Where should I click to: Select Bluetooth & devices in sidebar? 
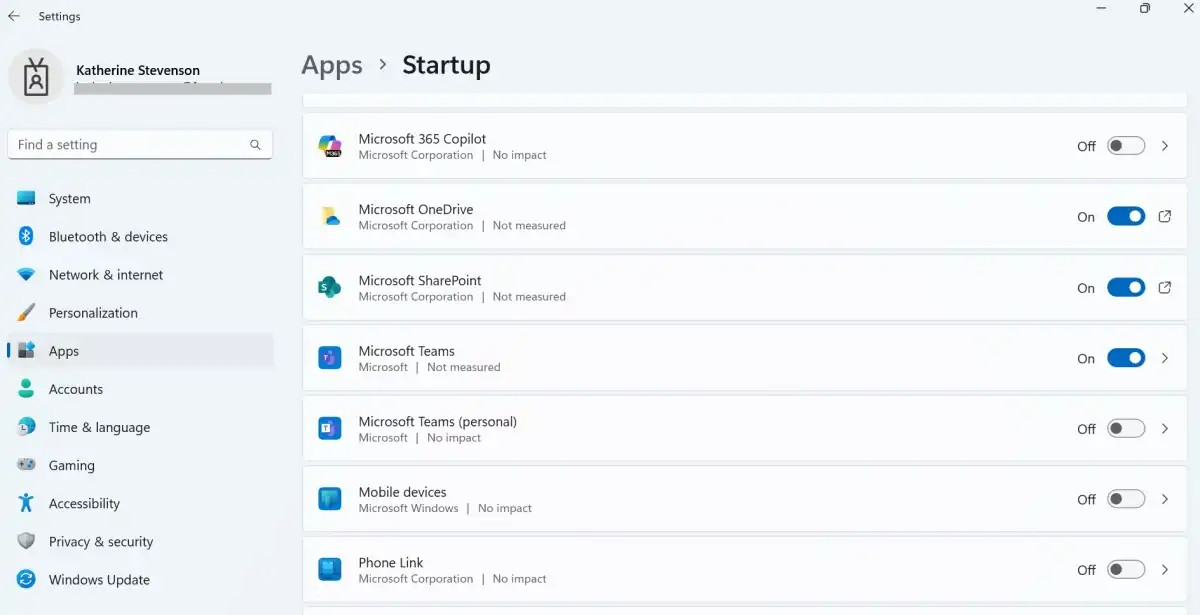pos(108,237)
